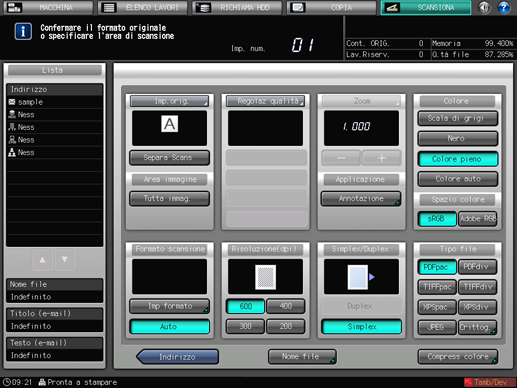Open the Zoom settings
The height and width of the screenshot is (388, 517).
361,101
